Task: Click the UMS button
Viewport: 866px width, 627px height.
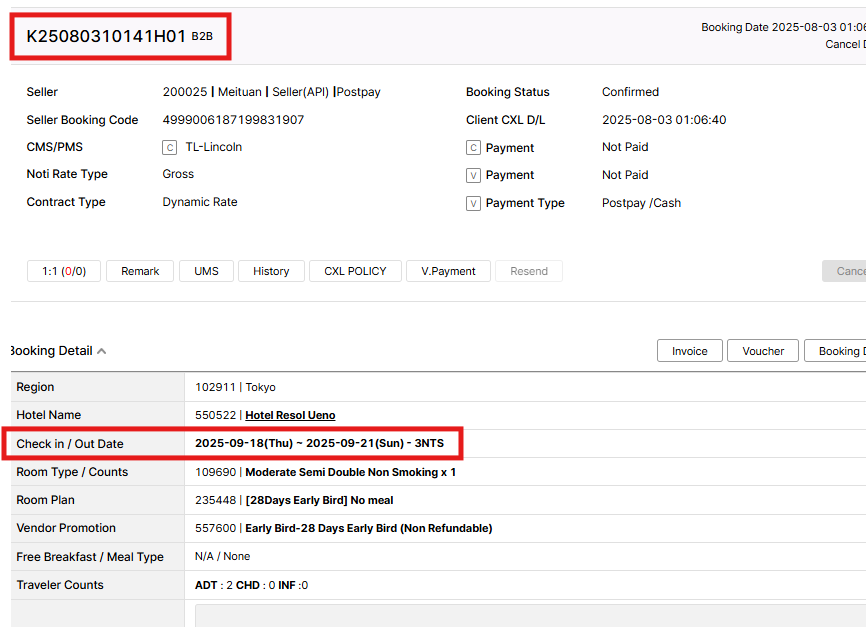Action: coord(206,271)
